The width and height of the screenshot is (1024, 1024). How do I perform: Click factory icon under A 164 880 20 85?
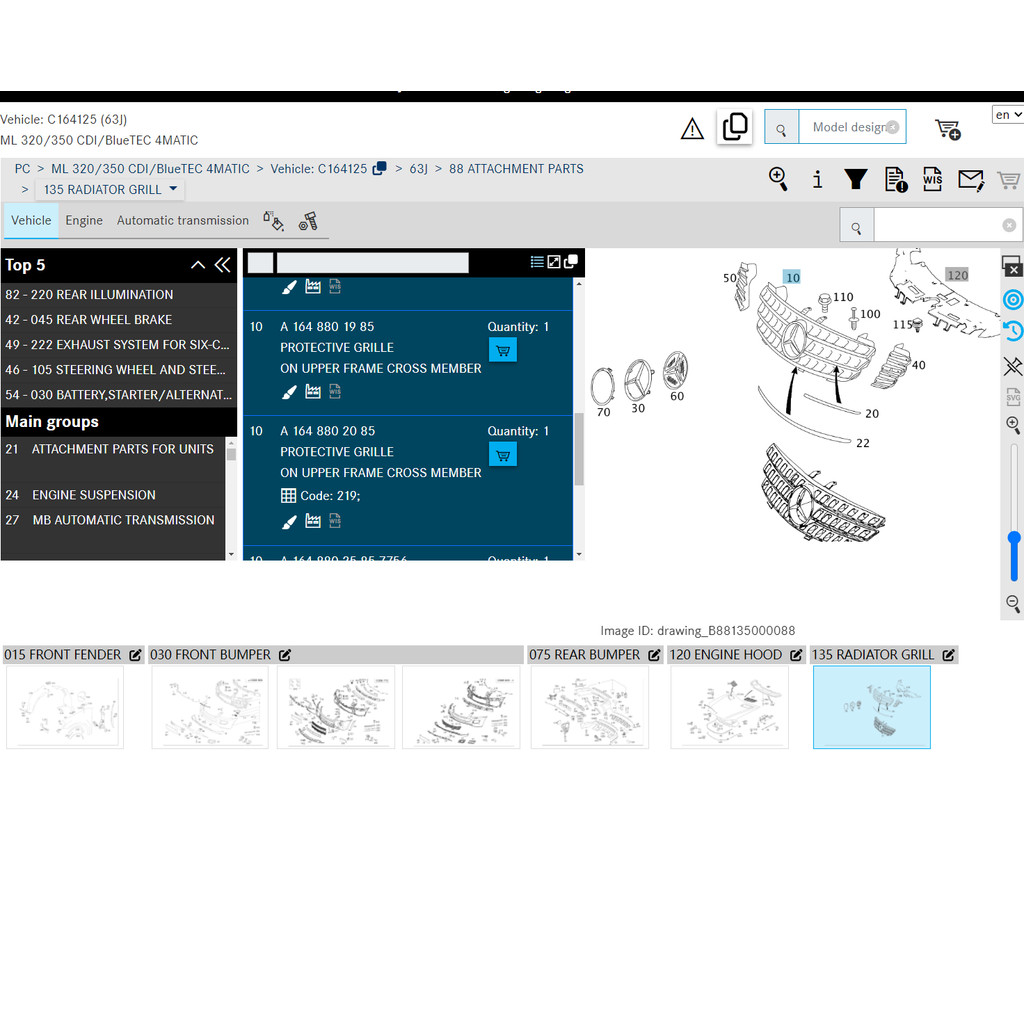(x=313, y=520)
